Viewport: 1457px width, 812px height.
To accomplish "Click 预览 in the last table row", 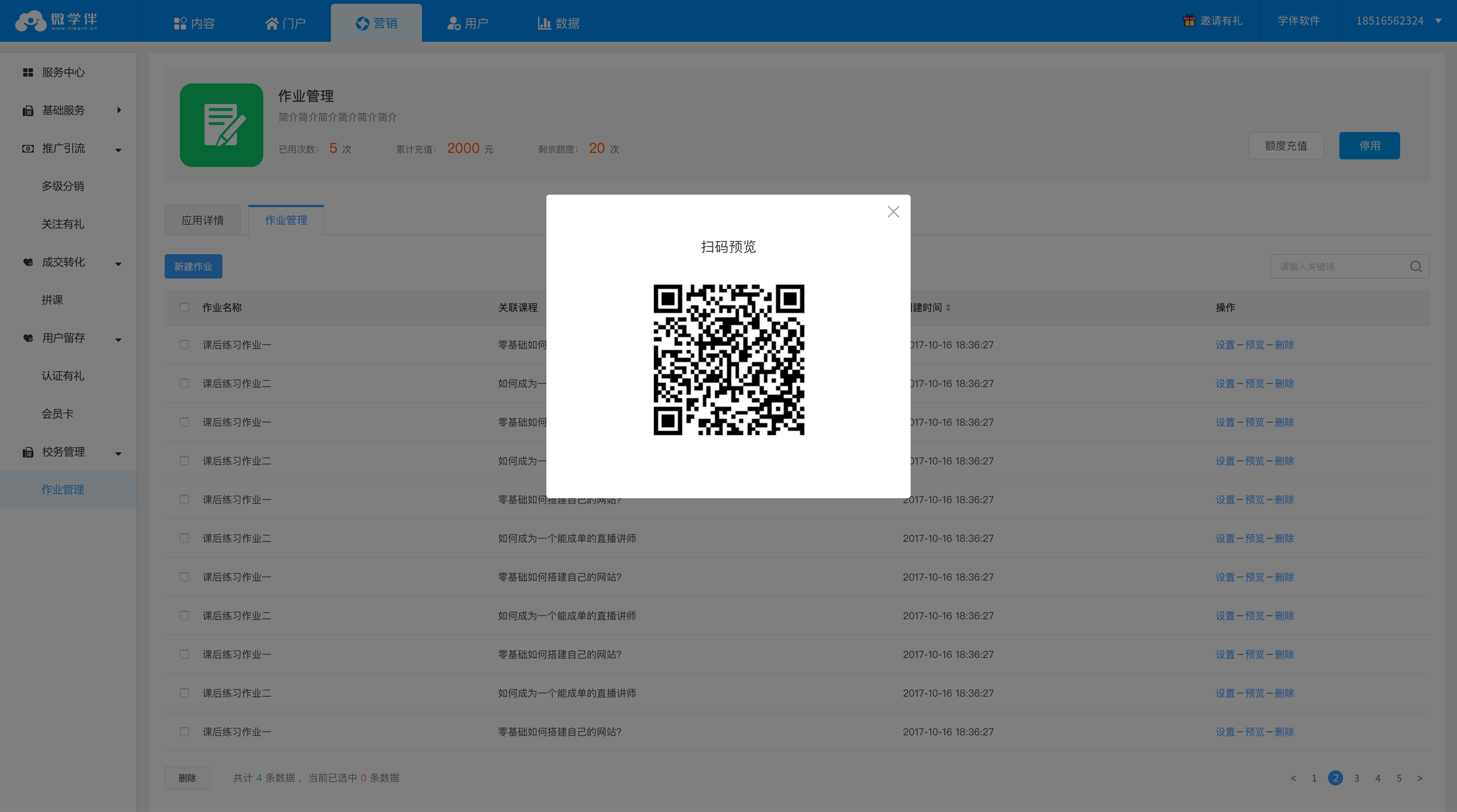I will [1254, 732].
